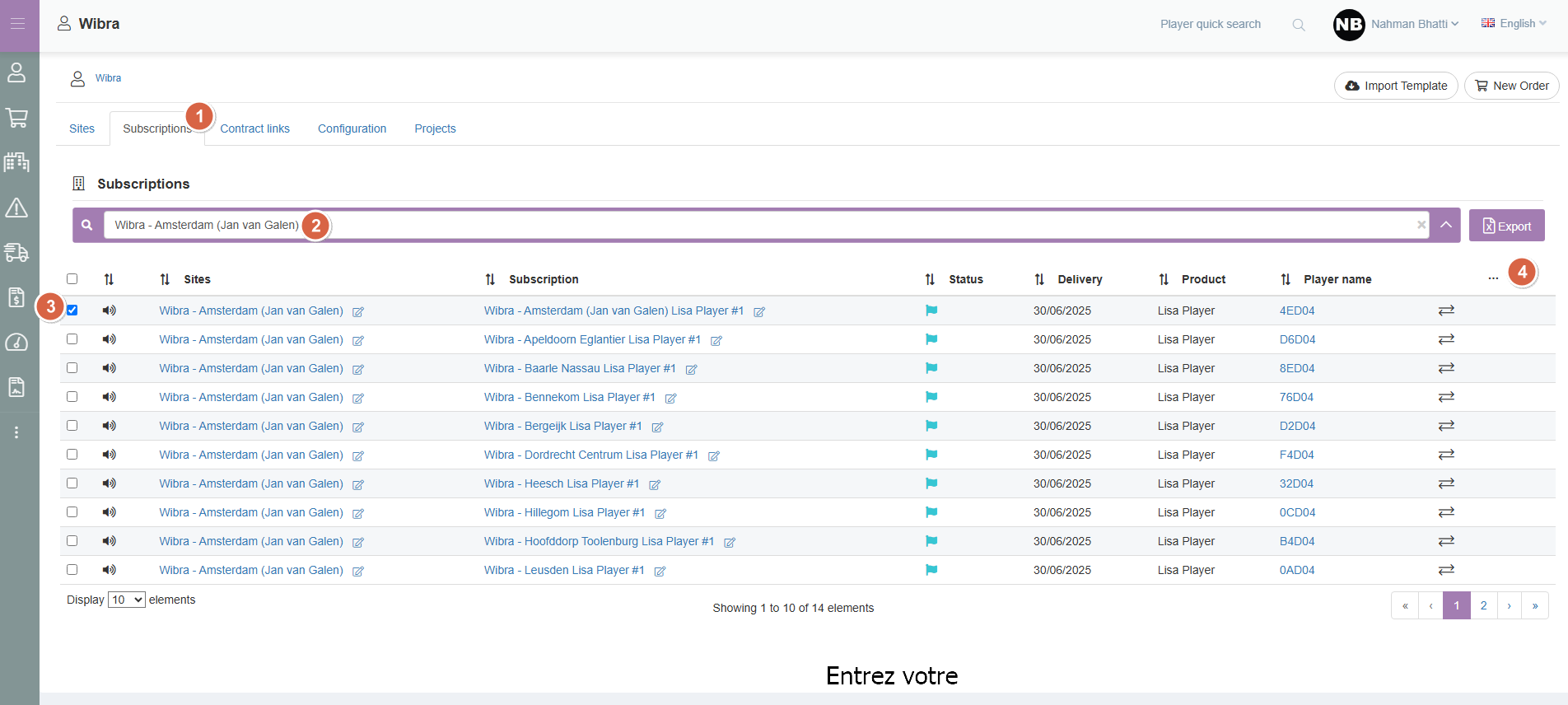Open the hamburger menu in the sidebar

[17, 24]
